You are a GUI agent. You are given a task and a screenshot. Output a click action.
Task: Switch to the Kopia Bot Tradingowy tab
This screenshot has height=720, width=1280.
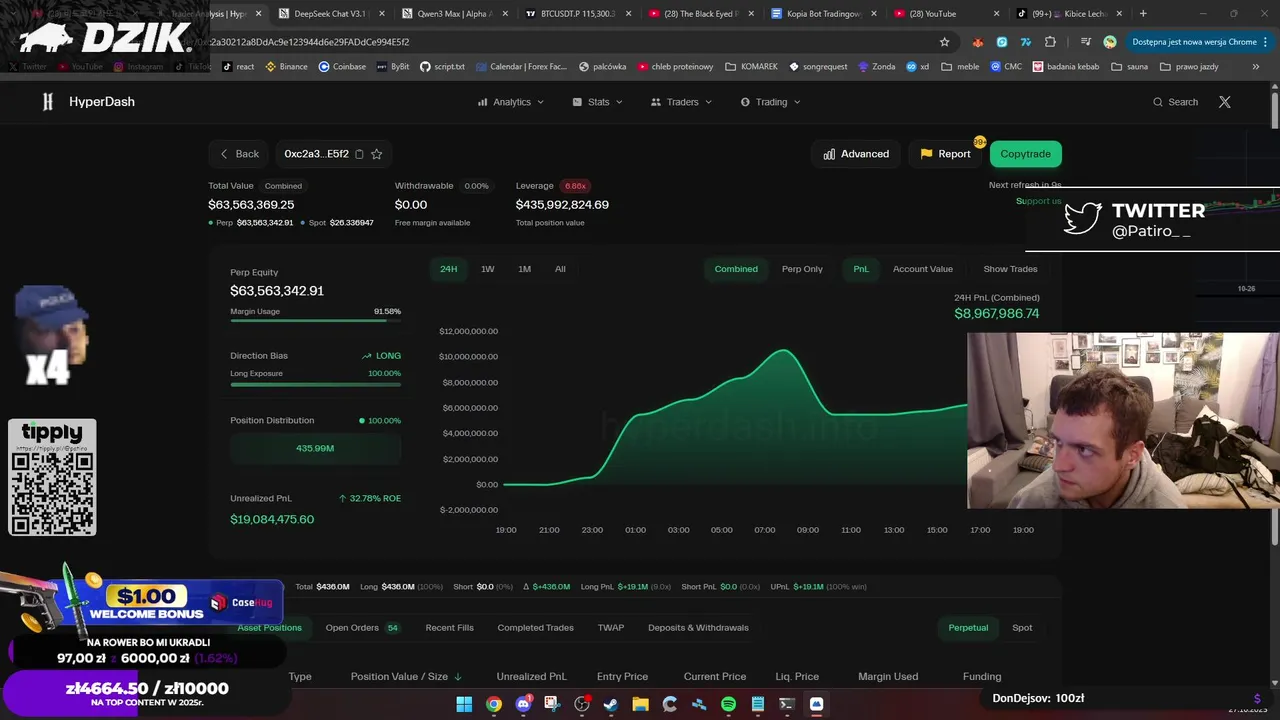coord(822,14)
